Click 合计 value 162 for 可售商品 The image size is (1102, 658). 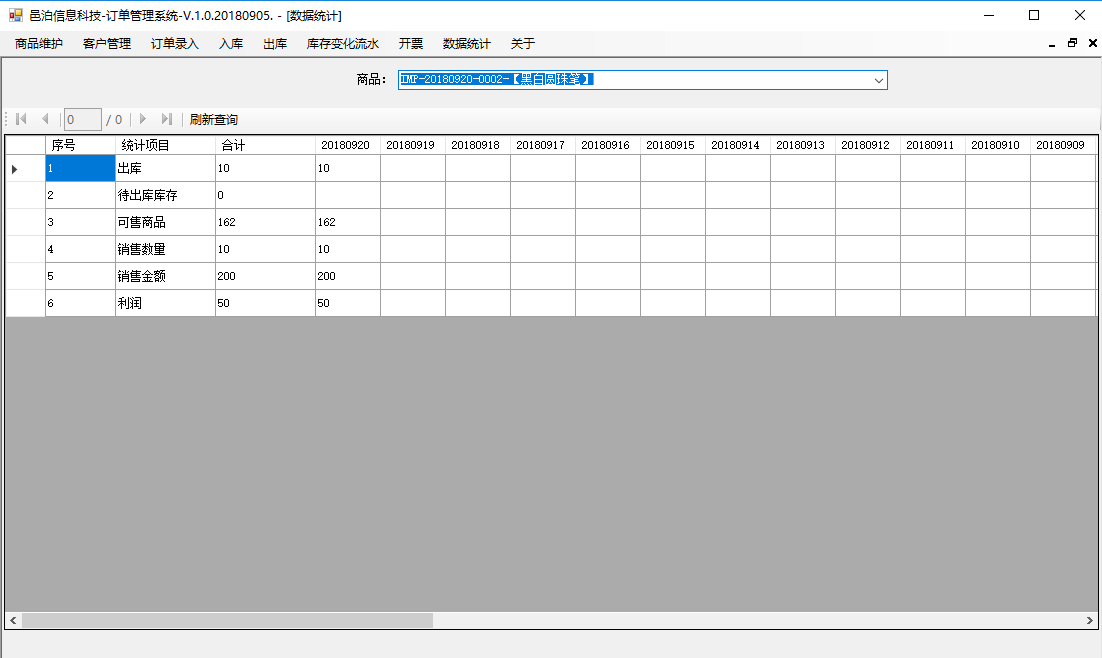click(265, 222)
